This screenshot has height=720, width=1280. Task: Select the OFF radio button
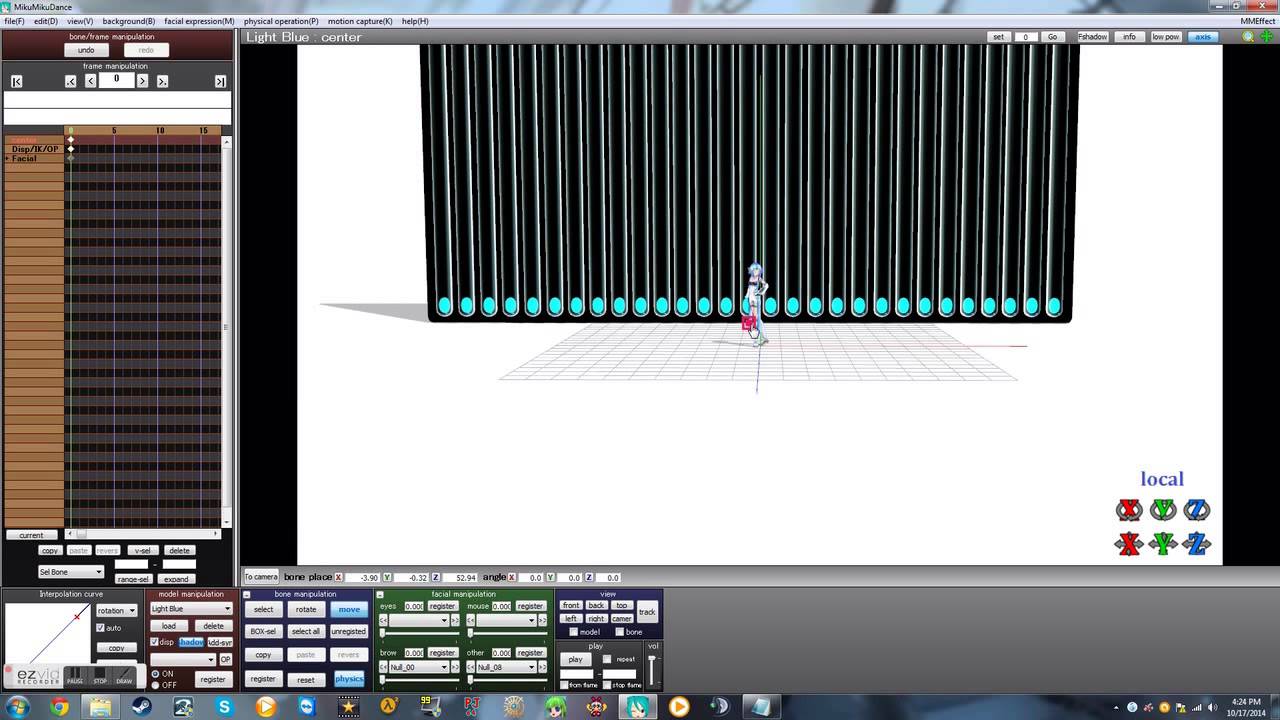(x=155, y=685)
